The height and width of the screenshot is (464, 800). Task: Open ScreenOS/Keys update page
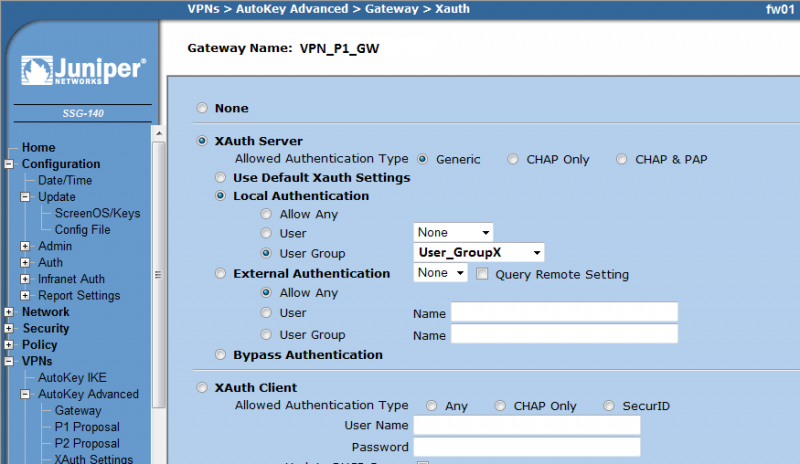97,213
